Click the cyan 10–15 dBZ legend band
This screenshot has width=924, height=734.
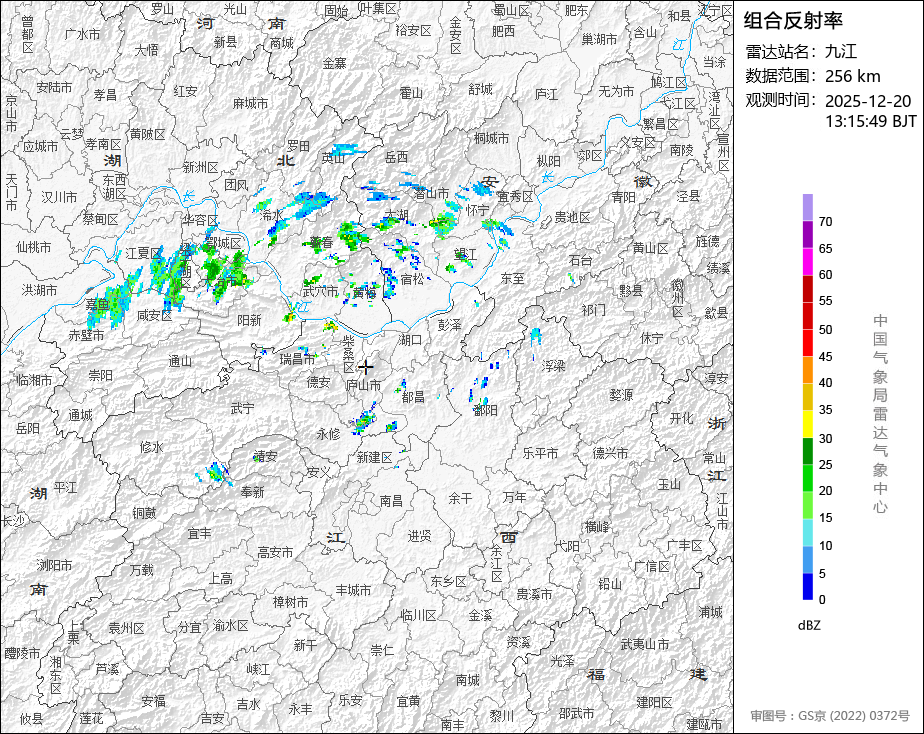[x=807, y=532]
